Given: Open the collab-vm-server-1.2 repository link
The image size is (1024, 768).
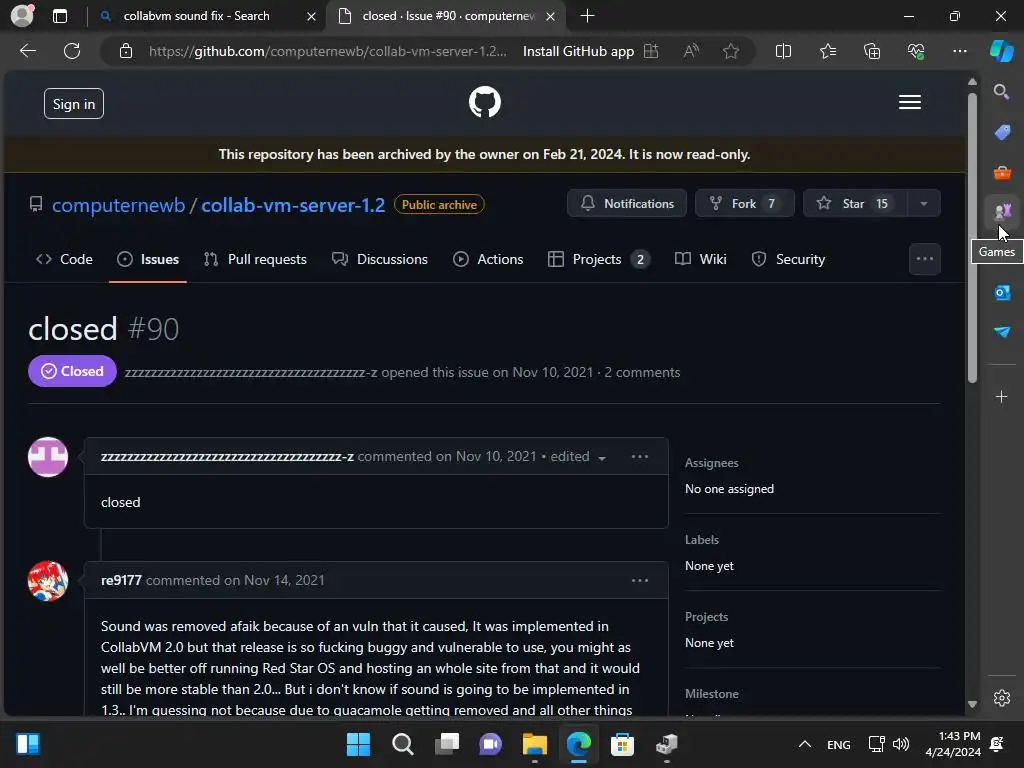Looking at the screenshot, I should (x=293, y=205).
